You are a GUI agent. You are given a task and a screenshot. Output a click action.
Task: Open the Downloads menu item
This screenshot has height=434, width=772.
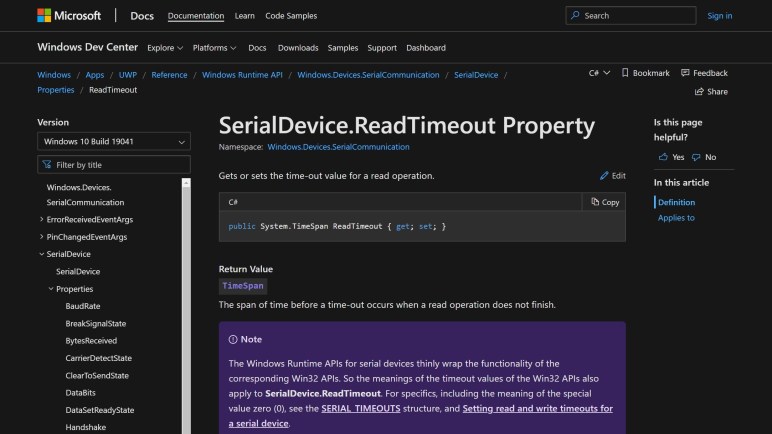point(298,48)
